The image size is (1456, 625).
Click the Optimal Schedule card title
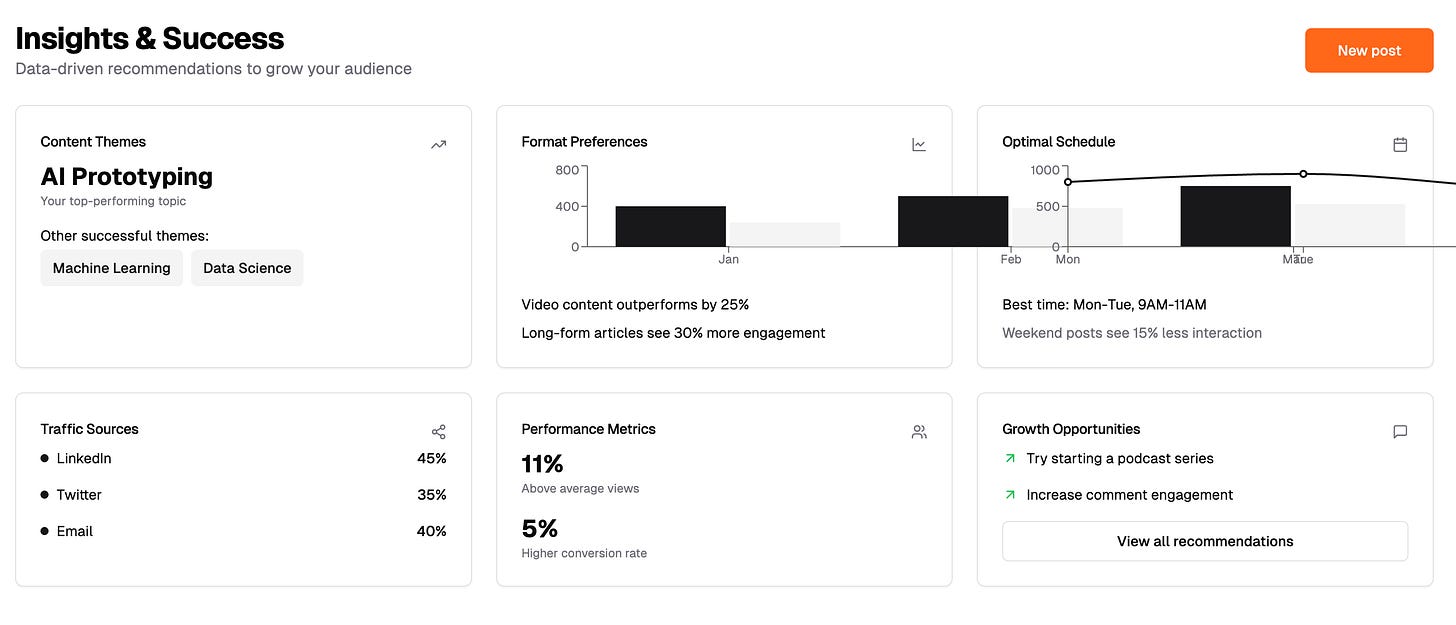tap(1058, 141)
